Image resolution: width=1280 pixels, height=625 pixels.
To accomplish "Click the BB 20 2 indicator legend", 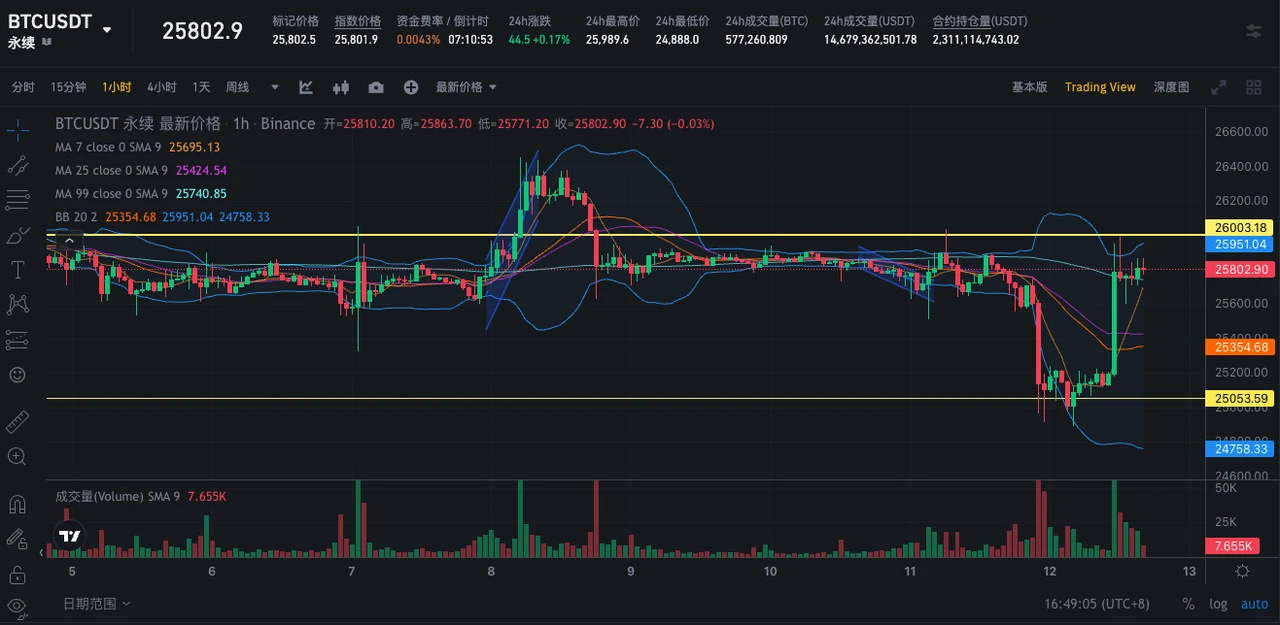I will (162, 217).
